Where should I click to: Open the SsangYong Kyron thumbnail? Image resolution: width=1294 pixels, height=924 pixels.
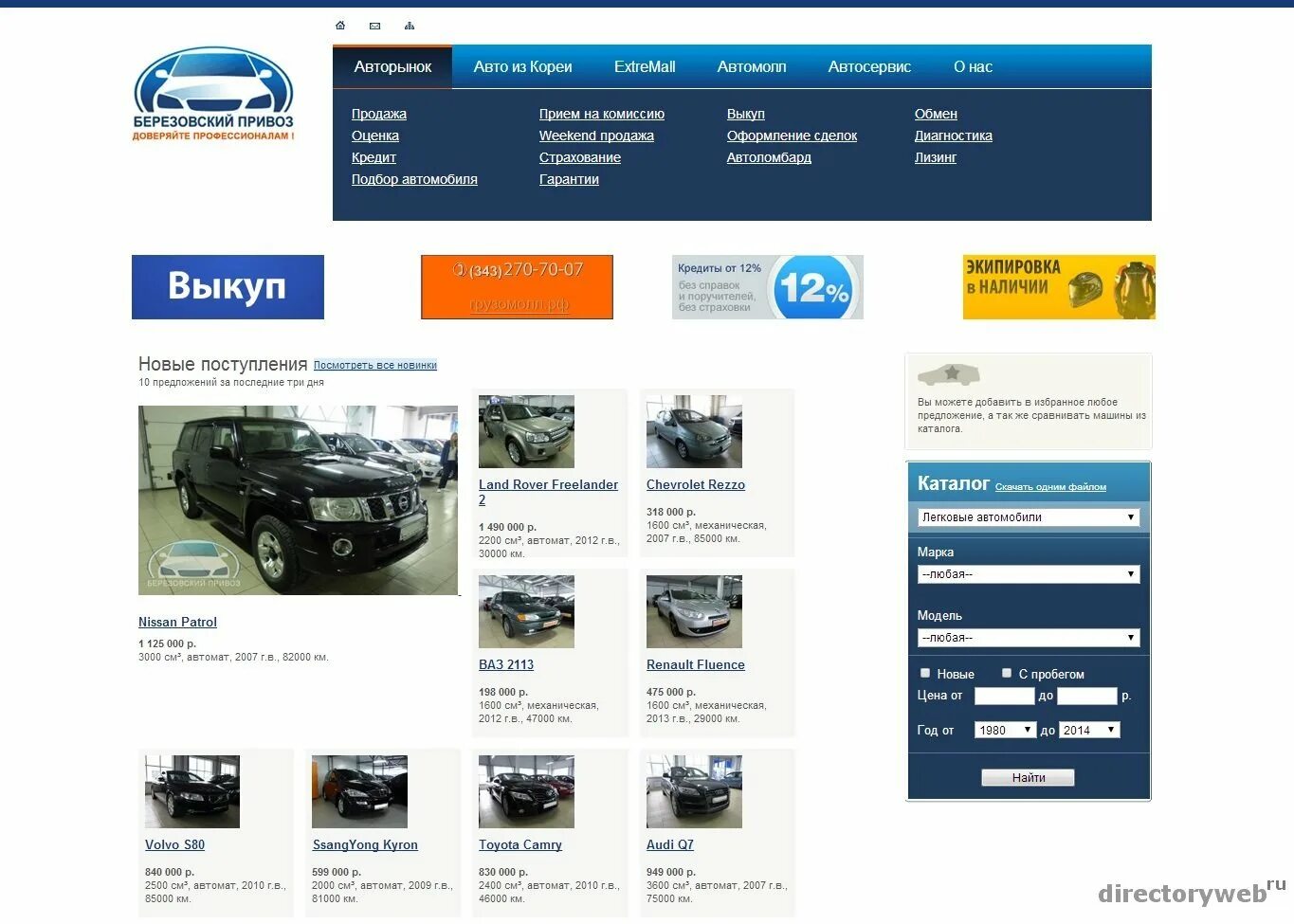(360, 791)
